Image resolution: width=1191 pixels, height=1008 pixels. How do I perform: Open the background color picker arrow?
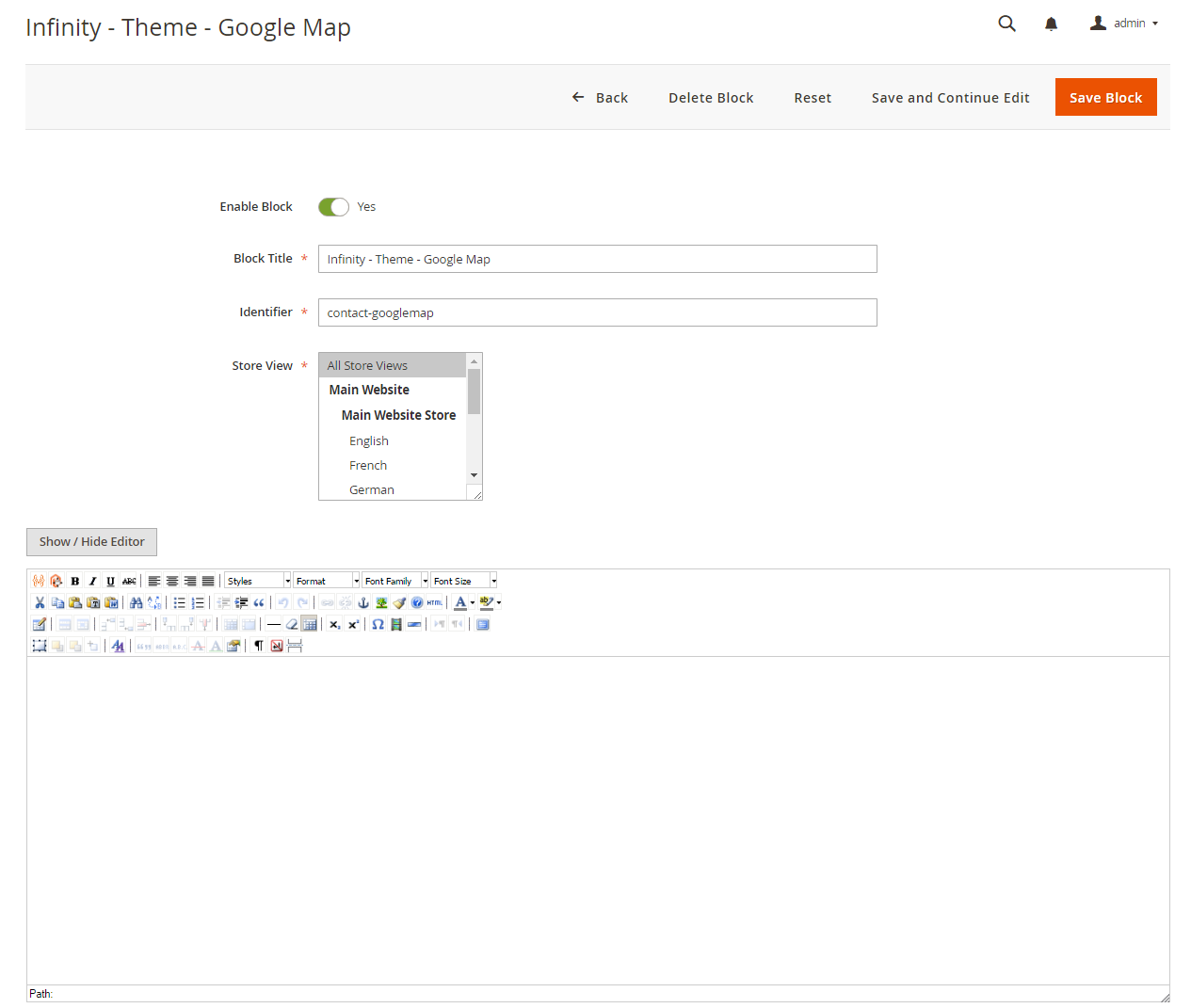pos(498,602)
